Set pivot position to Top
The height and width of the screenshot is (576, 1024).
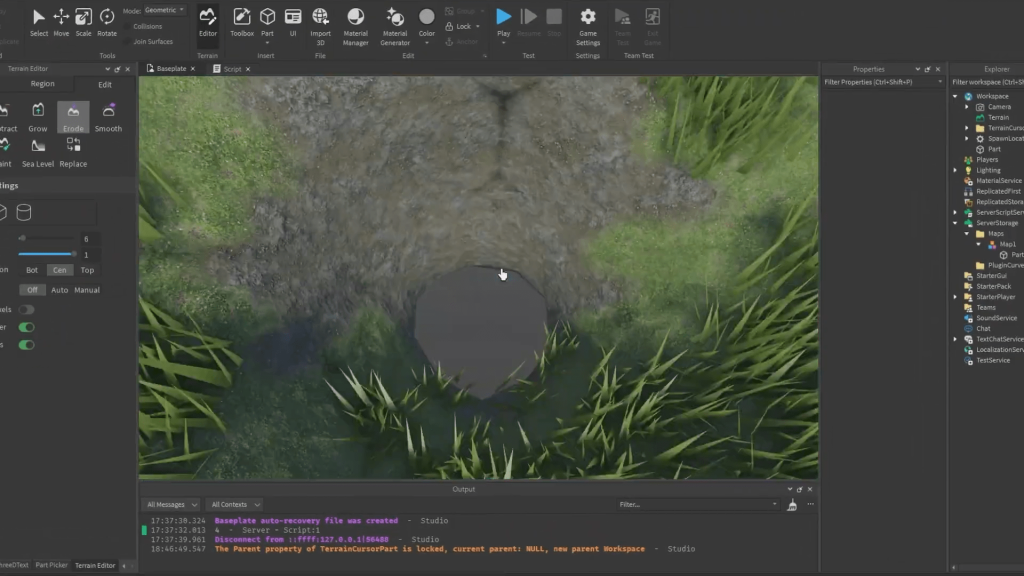point(88,270)
